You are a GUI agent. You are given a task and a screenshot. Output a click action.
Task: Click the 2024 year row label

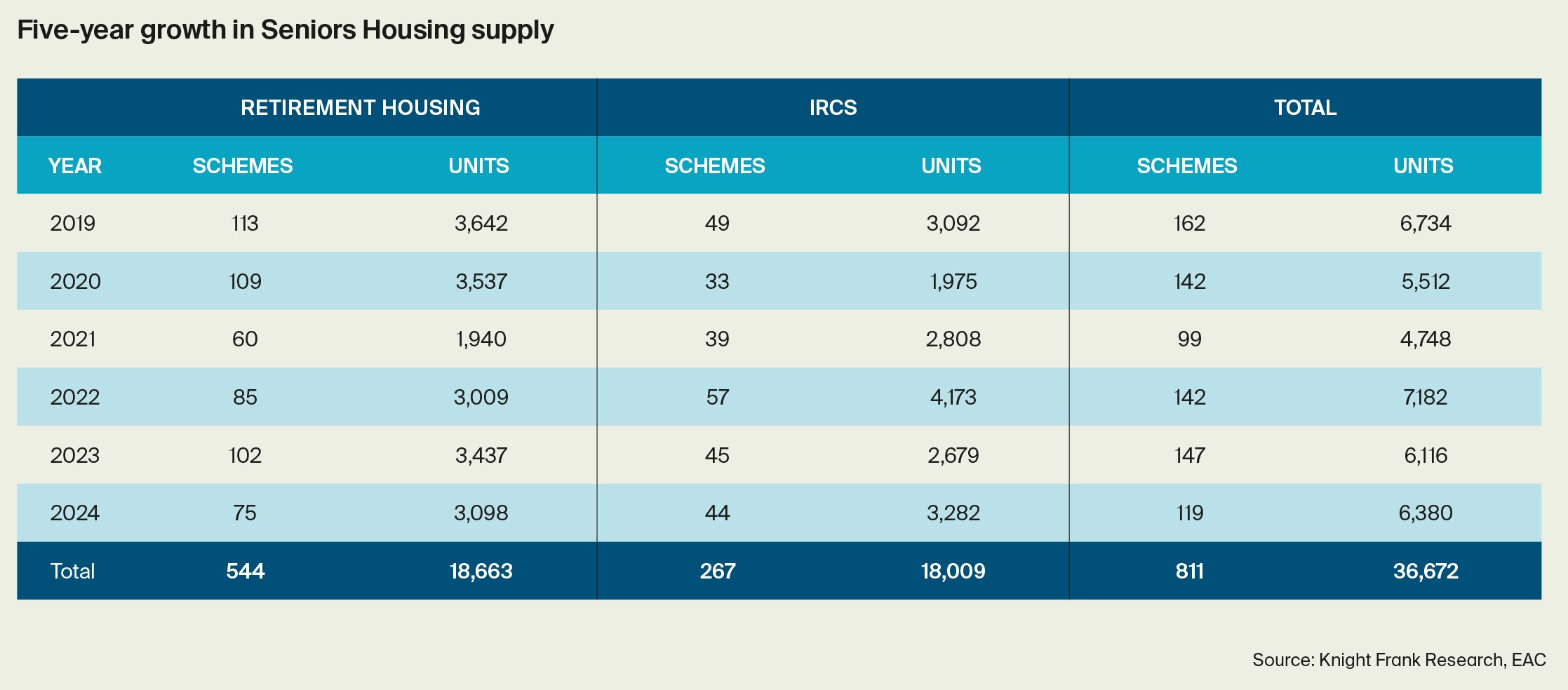(x=74, y=513)
